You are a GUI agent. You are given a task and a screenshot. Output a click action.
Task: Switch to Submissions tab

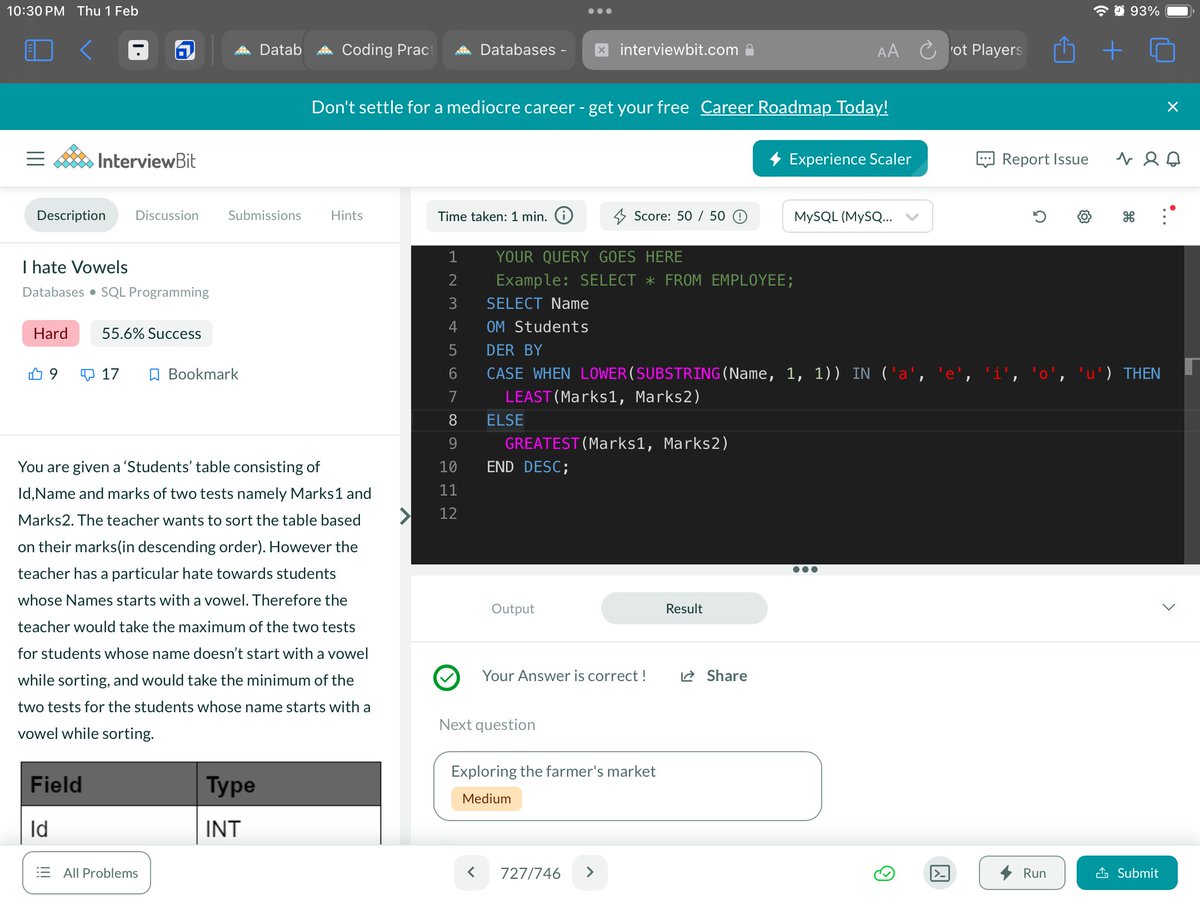tap(264, 215)
